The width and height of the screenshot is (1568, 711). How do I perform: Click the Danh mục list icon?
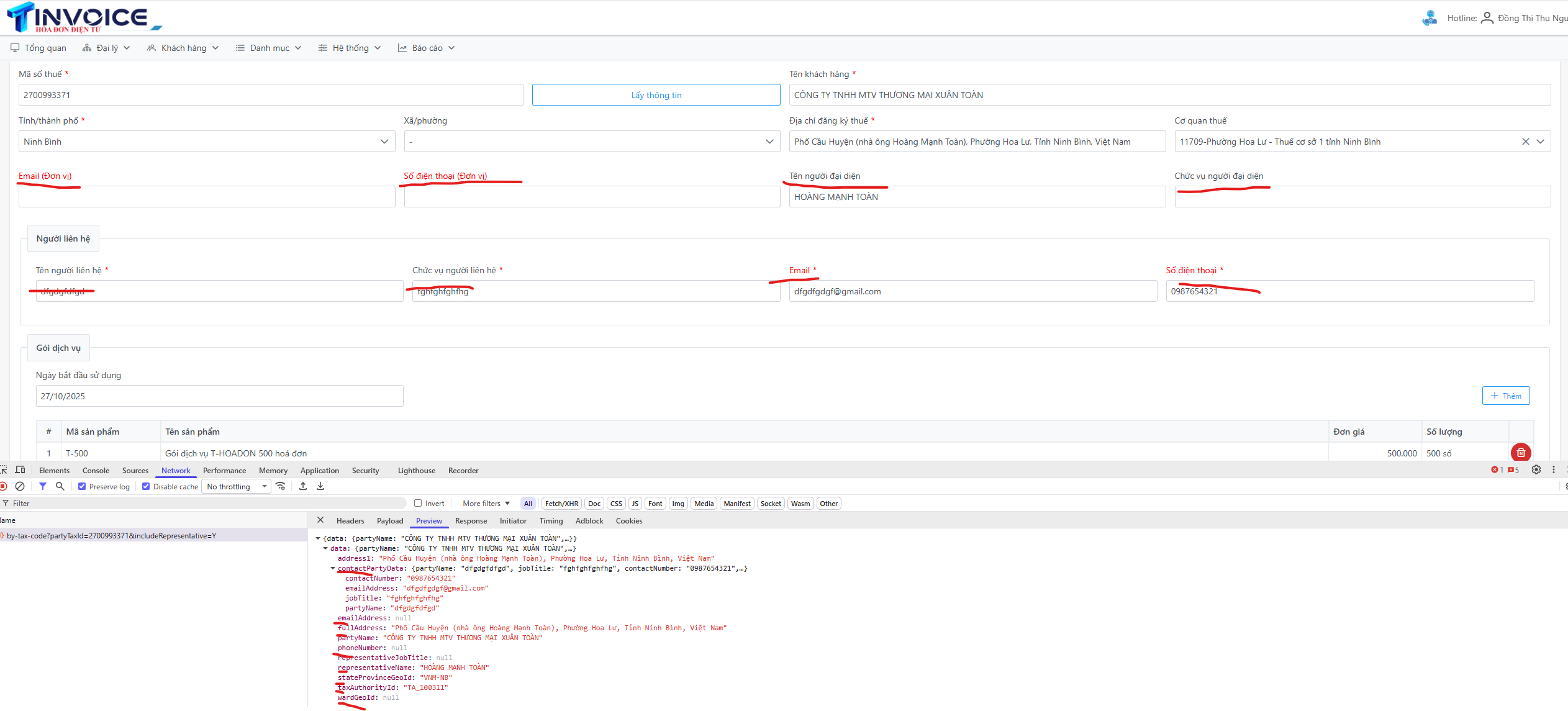(x=240, y=48)
